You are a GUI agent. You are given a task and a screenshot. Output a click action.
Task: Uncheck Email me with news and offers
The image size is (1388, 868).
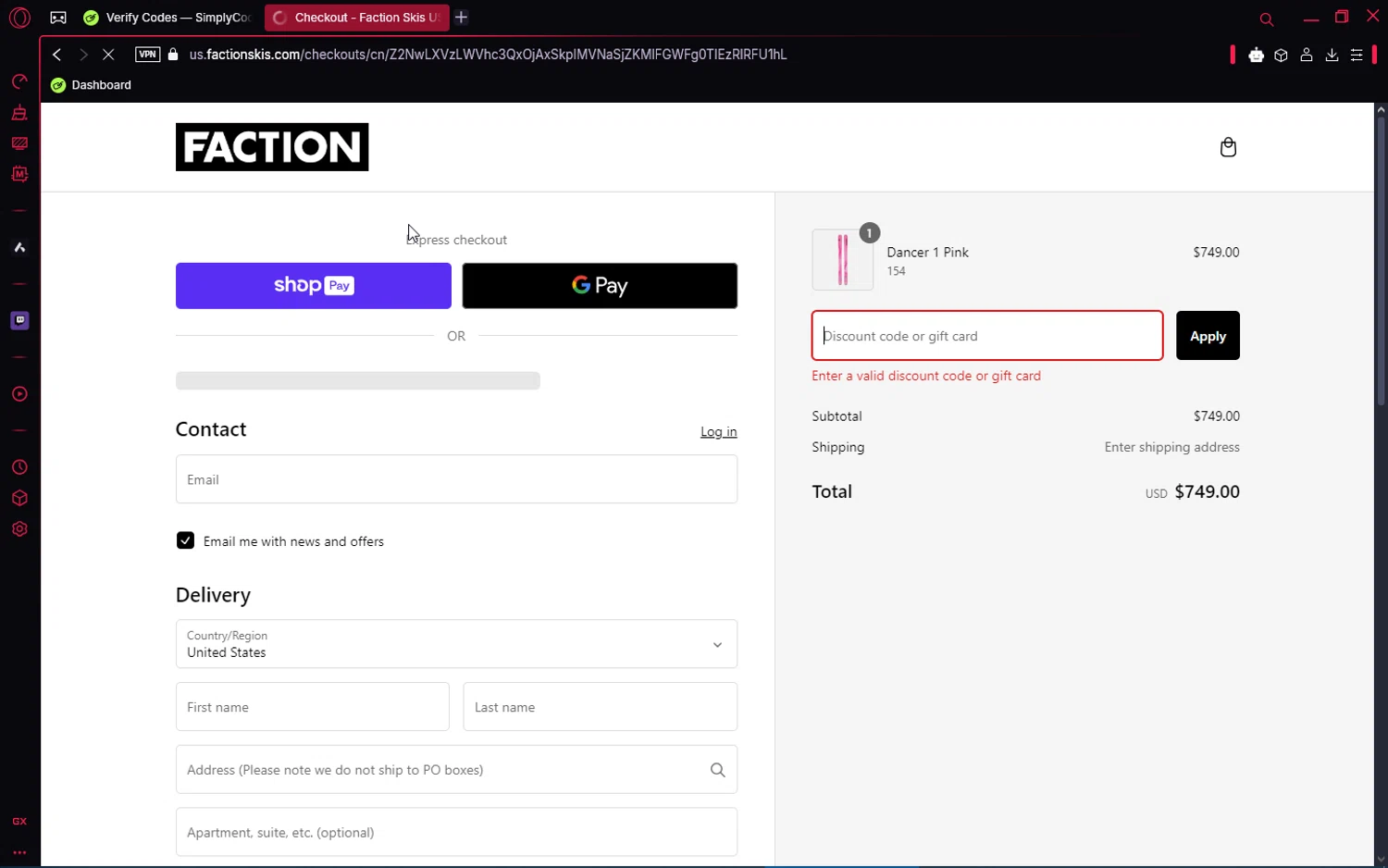coord(185,540)
